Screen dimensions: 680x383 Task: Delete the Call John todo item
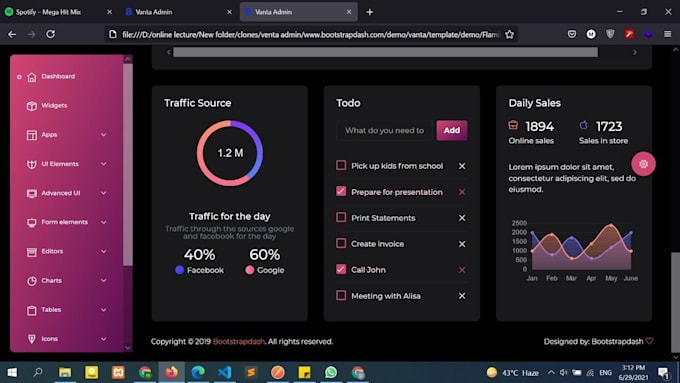[x=462, y=270]
